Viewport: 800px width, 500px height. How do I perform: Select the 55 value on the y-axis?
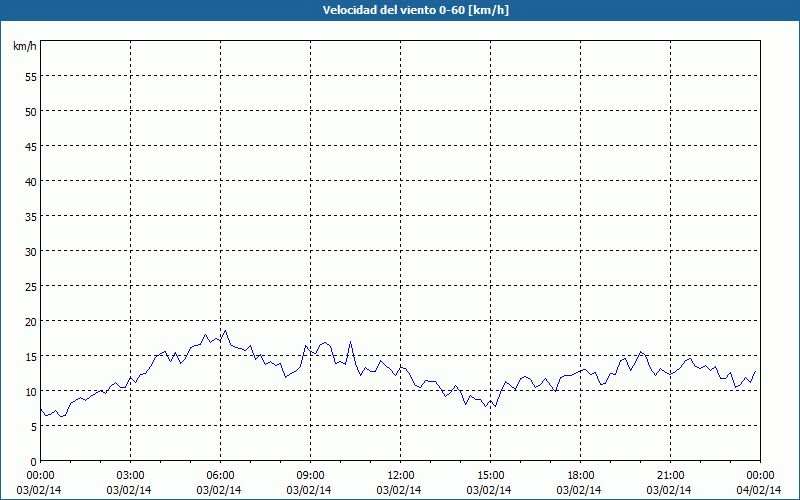tap(30, 76)
